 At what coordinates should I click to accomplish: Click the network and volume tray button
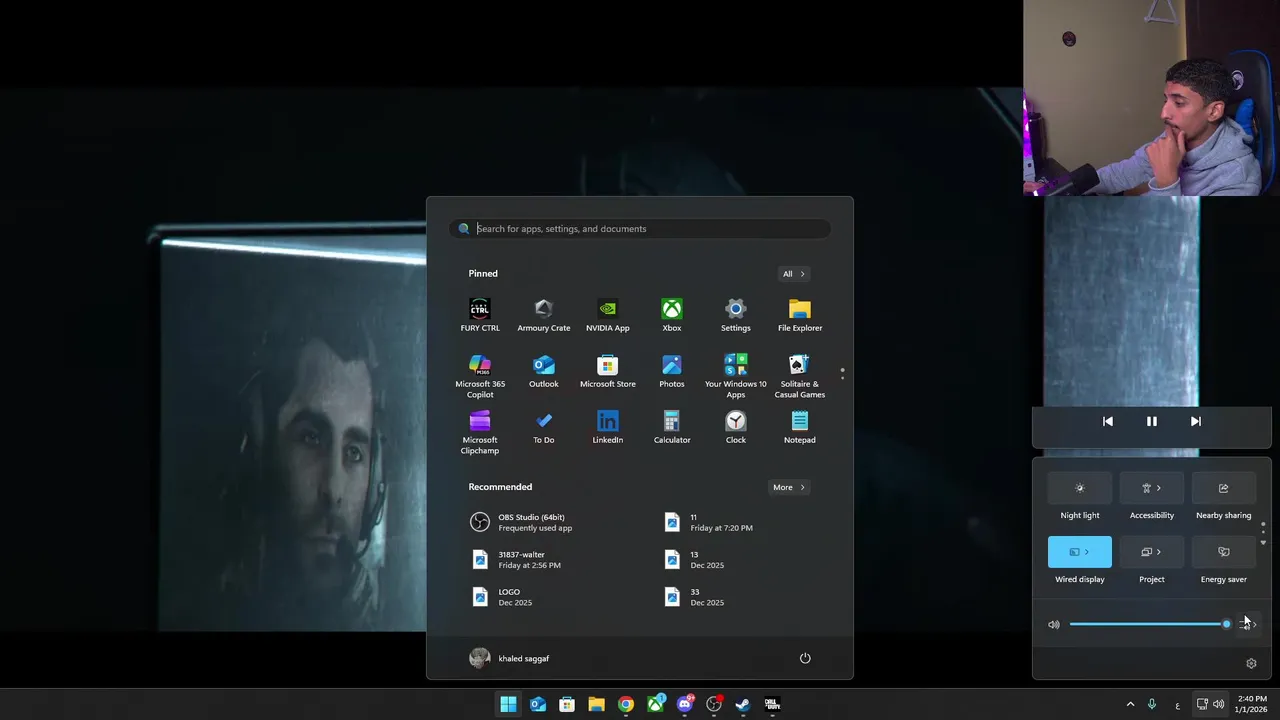[x=1210, y=704]
